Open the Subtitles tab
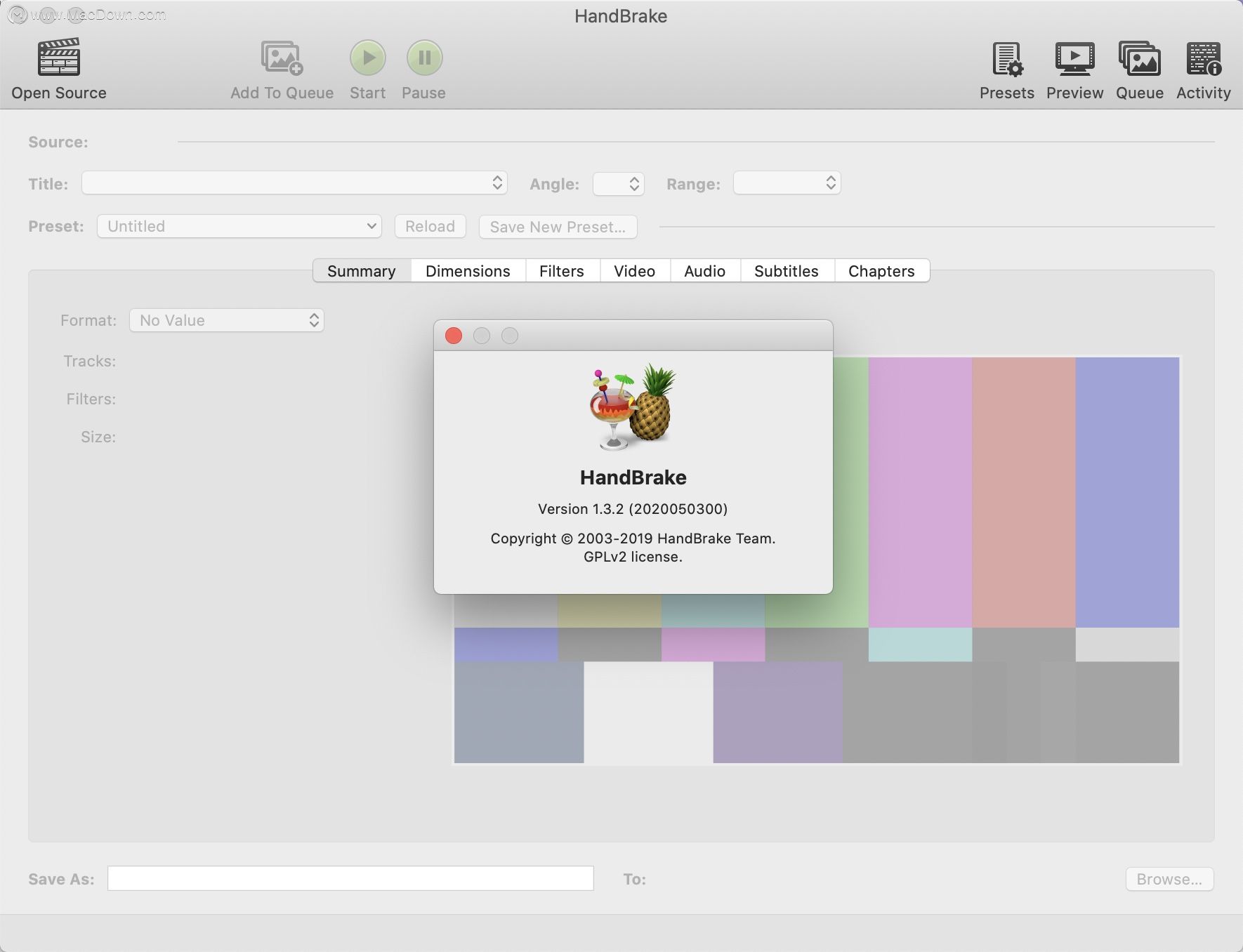Image resolution: width=1243 pixels, height=952 pixels. coord(787,271)
